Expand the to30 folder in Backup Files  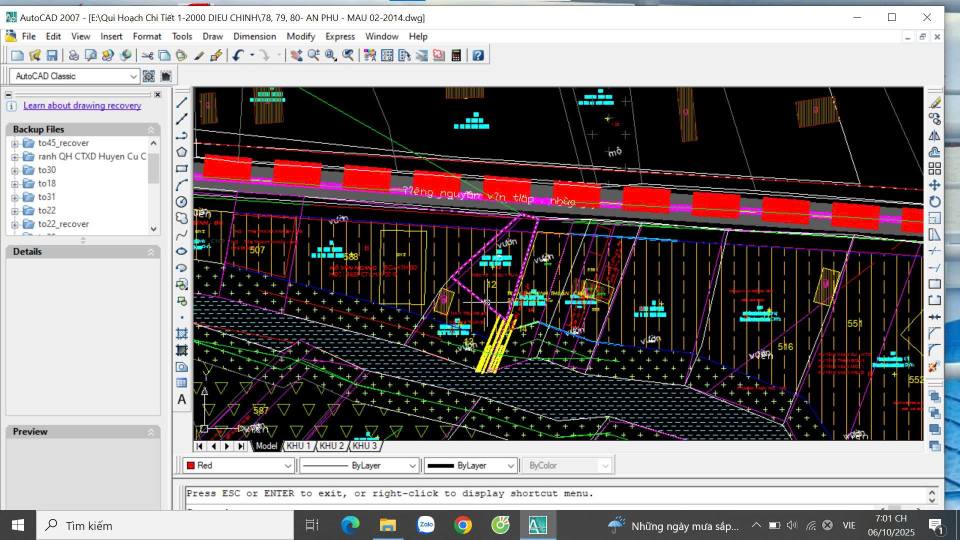coord(15,170)
